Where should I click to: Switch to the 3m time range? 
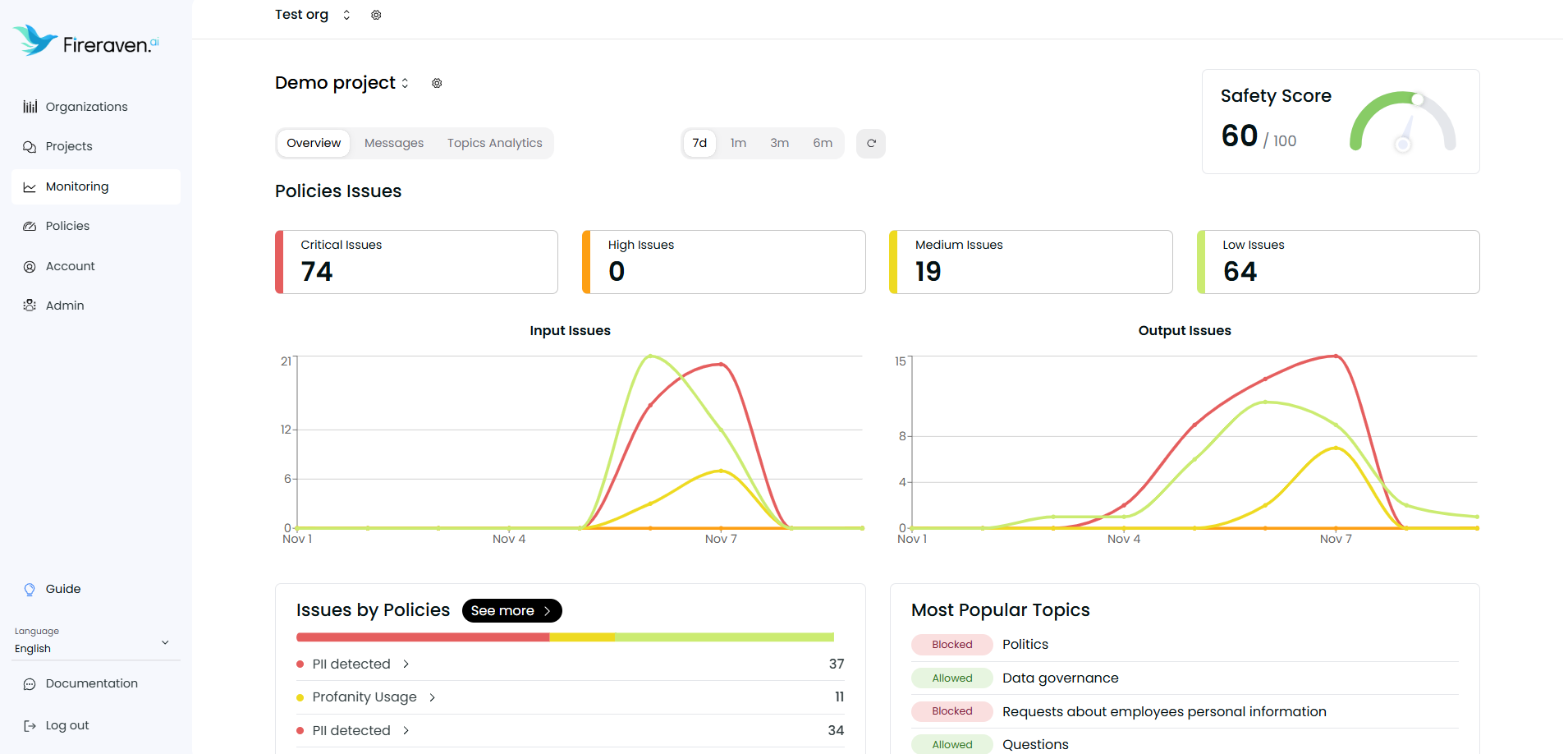[x=779, y=143]
